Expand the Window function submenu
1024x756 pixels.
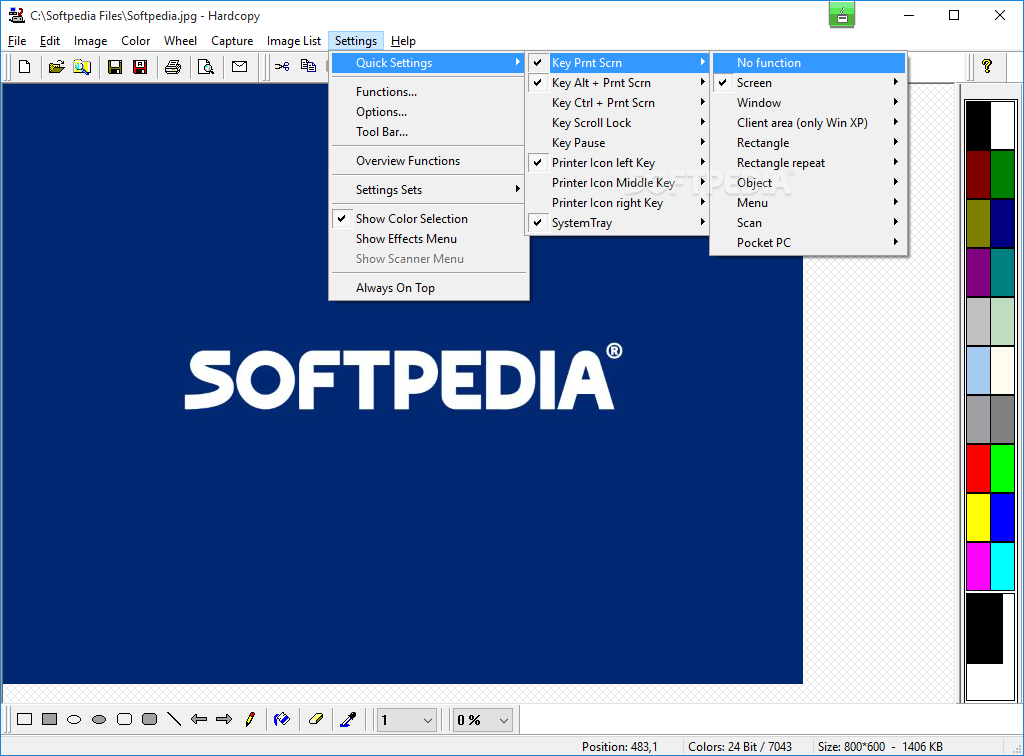pos(808,102)
